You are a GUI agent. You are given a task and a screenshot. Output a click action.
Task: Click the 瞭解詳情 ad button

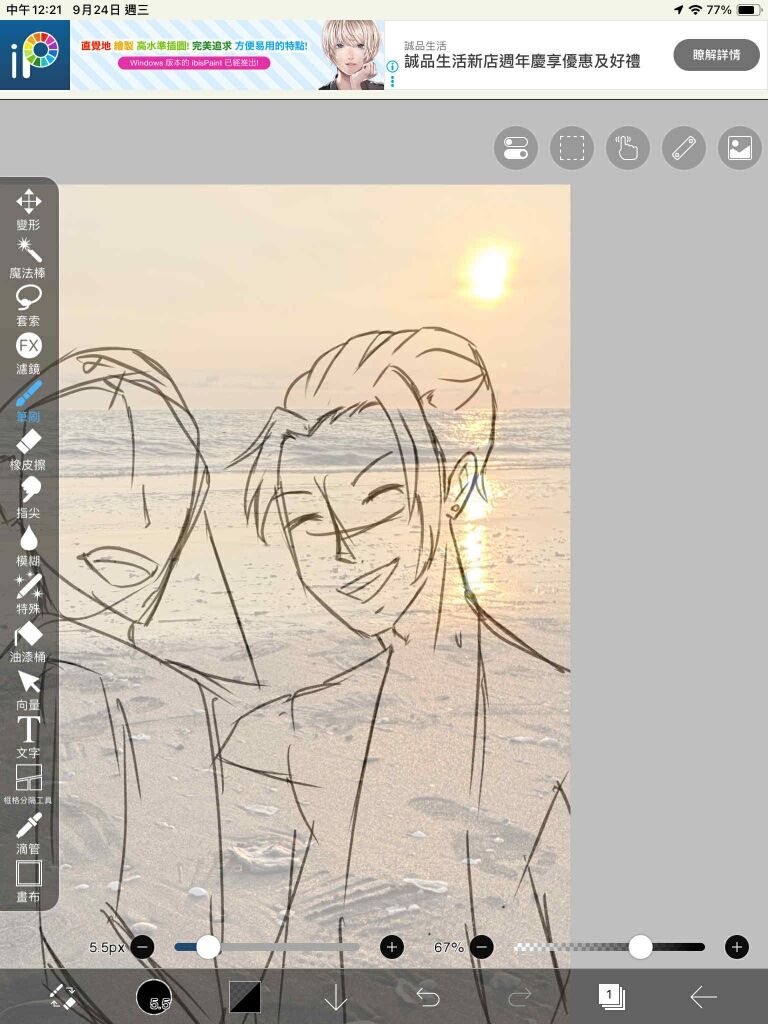point(715,54)
